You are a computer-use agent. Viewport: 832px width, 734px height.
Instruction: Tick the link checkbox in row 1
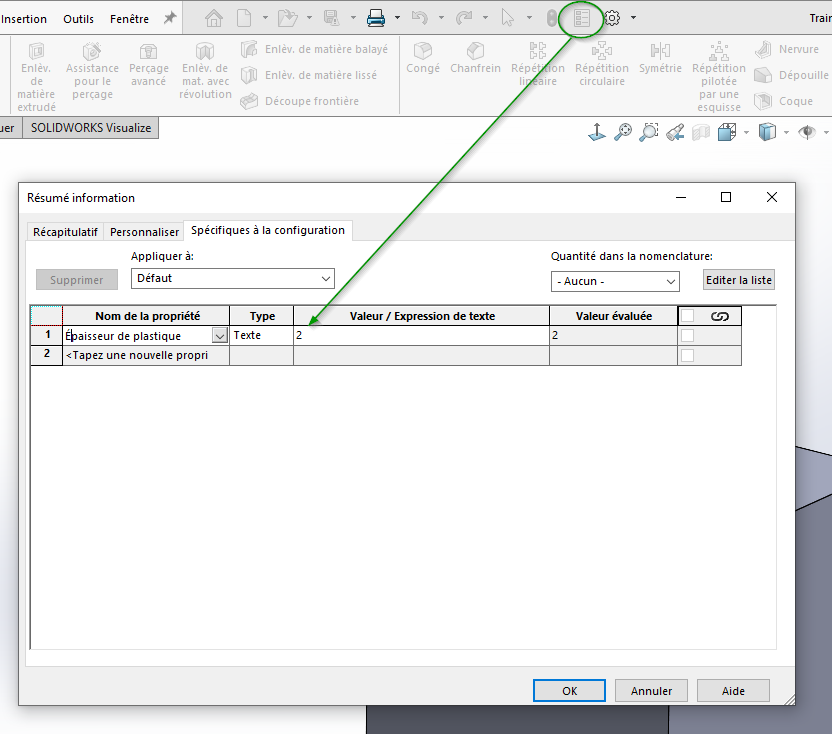(687, 336)
